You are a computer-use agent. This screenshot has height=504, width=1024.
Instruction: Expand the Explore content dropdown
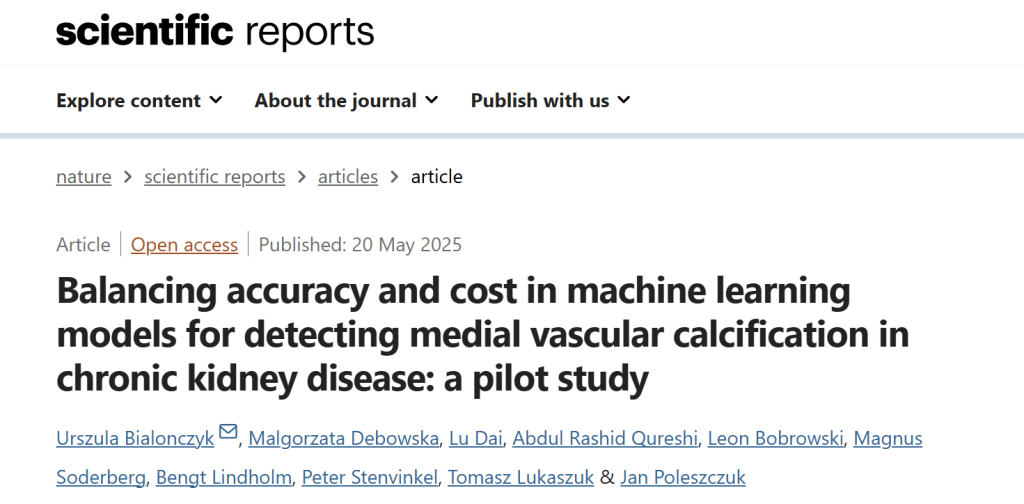coord(139,101)
